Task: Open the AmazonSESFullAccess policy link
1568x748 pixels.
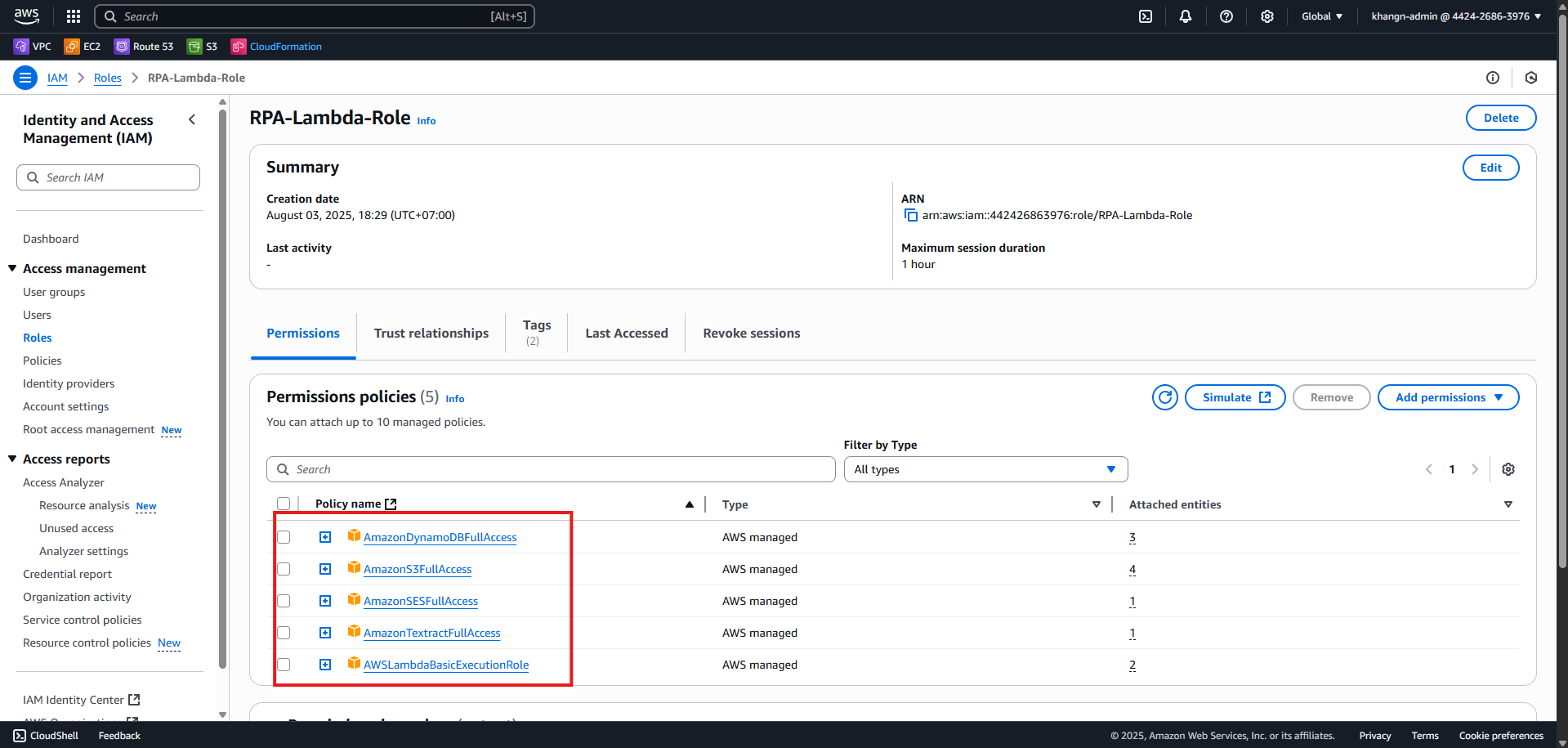Action: click(421, 601)
